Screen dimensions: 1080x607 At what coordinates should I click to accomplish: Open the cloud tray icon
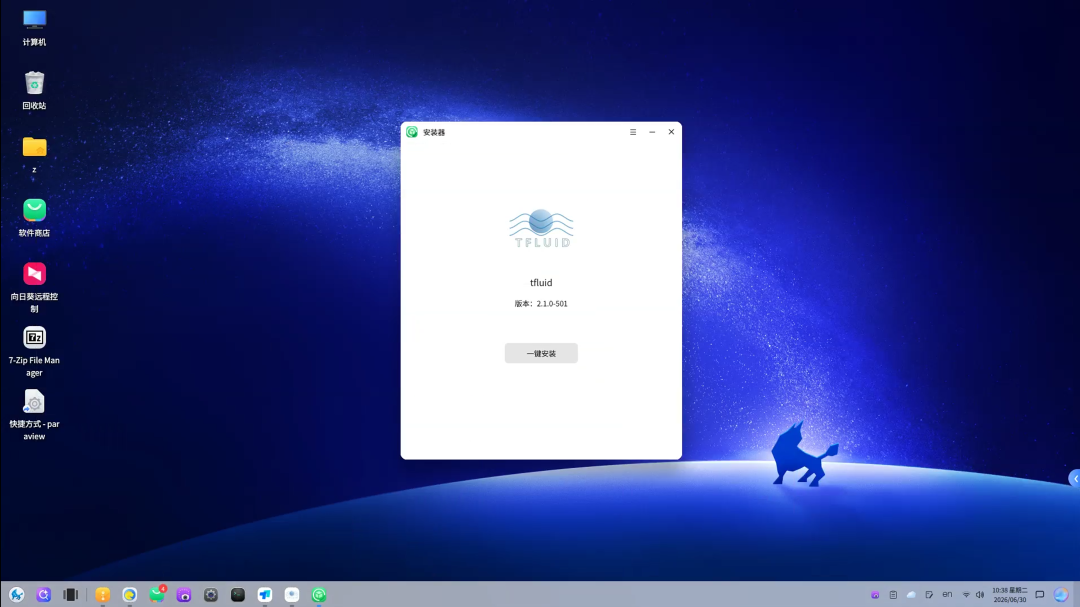click(911, 595)
